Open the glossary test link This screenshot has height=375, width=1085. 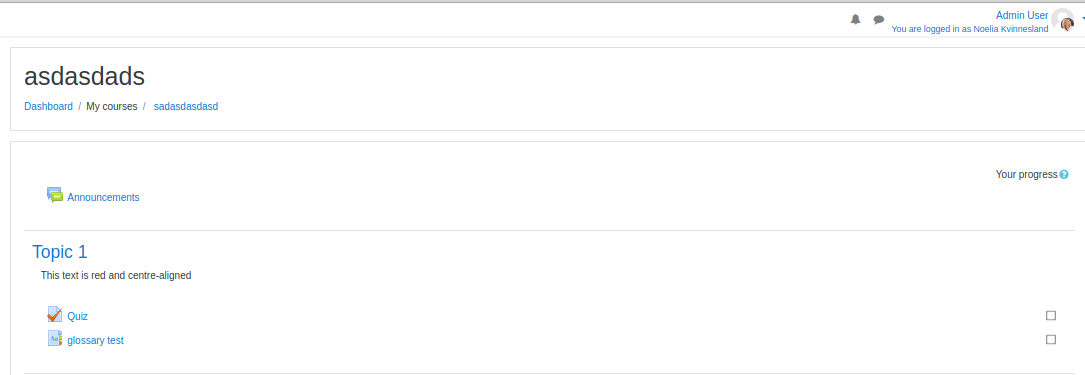point(95,340)
